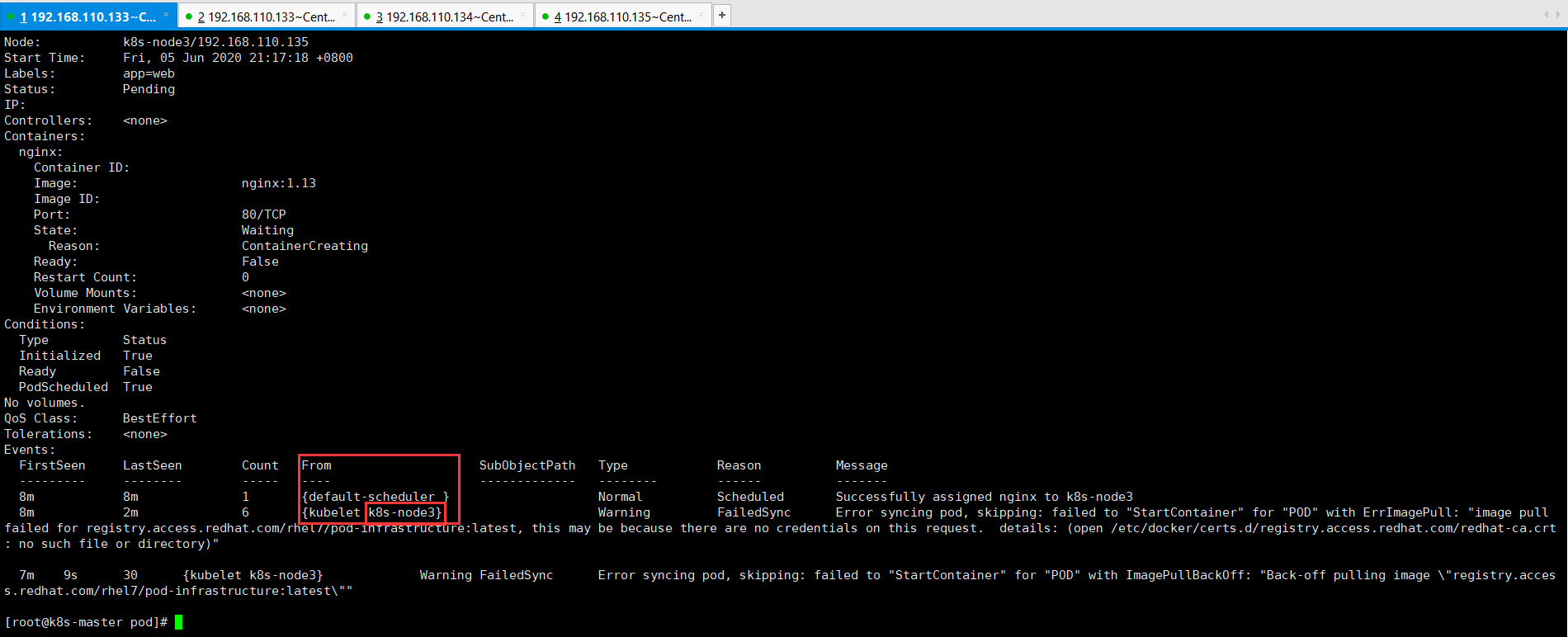Click the Initialized condition row
This screenshot has height=637, width=1568.
86,356
